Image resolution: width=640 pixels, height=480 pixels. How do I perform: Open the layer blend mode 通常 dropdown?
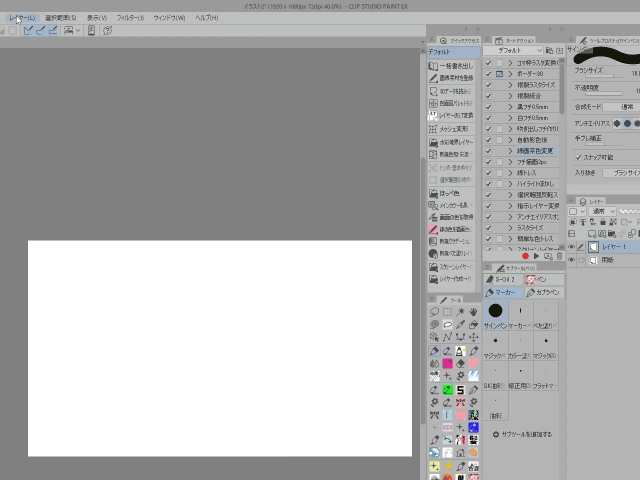602,211
